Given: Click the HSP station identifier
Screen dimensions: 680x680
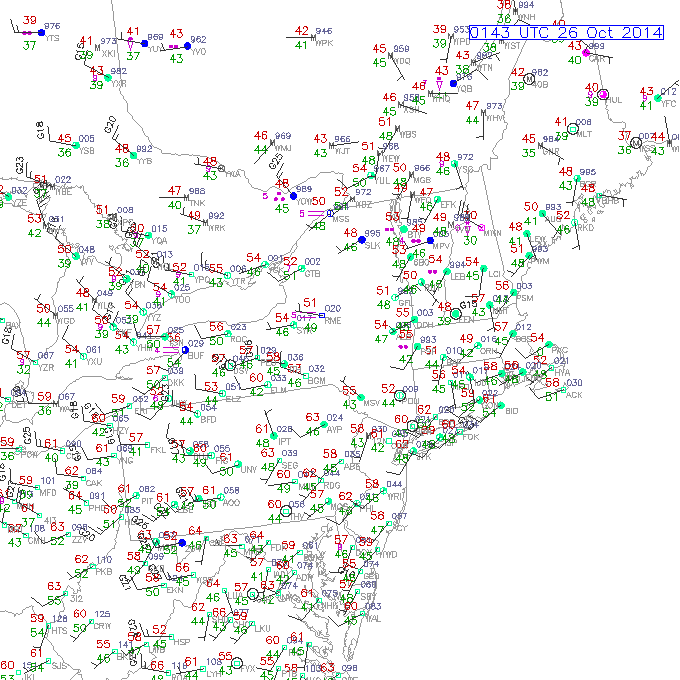Looking at the screenshot, I should click(x=182, y=642).
